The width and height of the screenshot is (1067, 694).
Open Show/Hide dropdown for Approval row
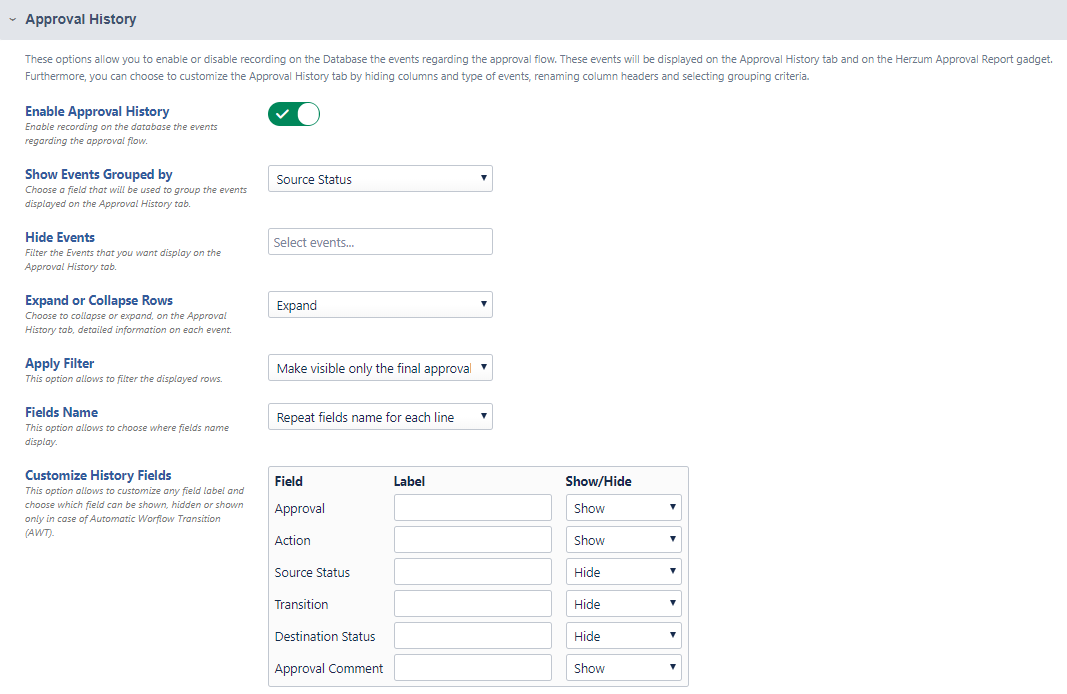tap(623, 508)
